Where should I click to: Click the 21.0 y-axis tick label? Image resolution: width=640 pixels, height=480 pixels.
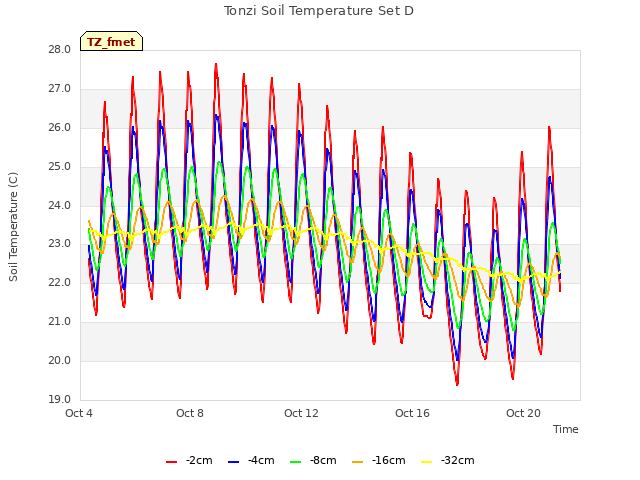60,322
